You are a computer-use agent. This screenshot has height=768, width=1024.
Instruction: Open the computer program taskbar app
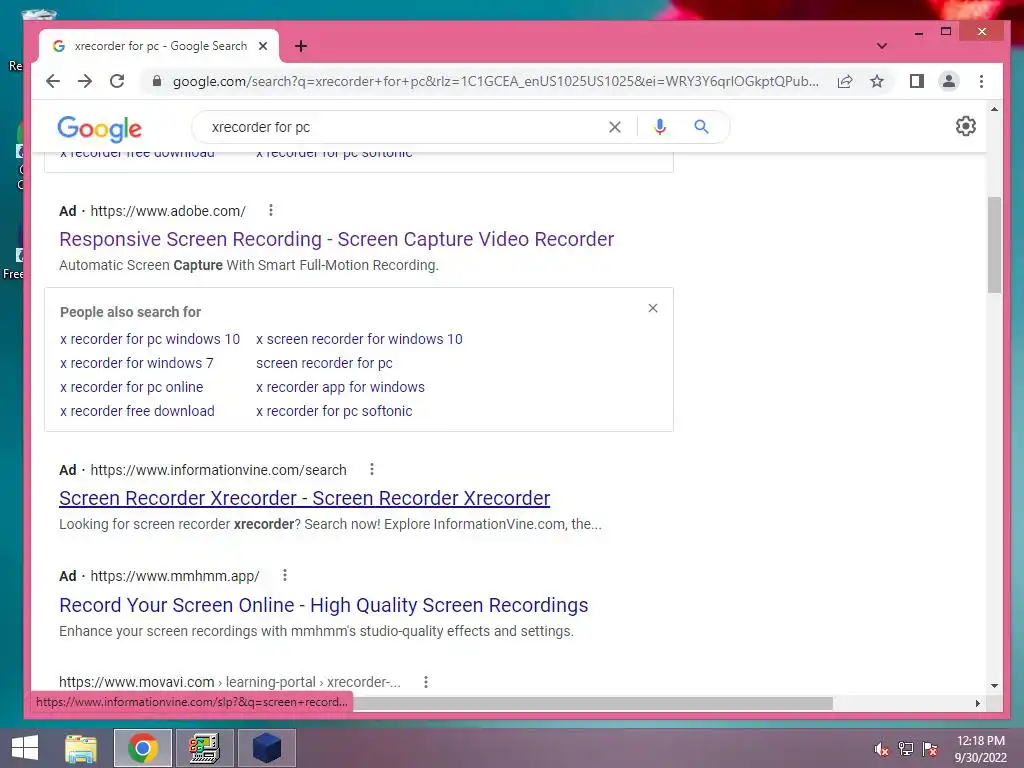click(204, 748)
